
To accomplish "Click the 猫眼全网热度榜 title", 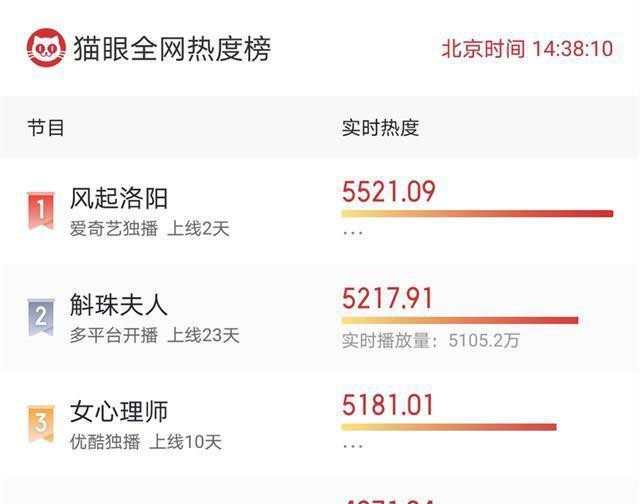I will click(172, 49).
